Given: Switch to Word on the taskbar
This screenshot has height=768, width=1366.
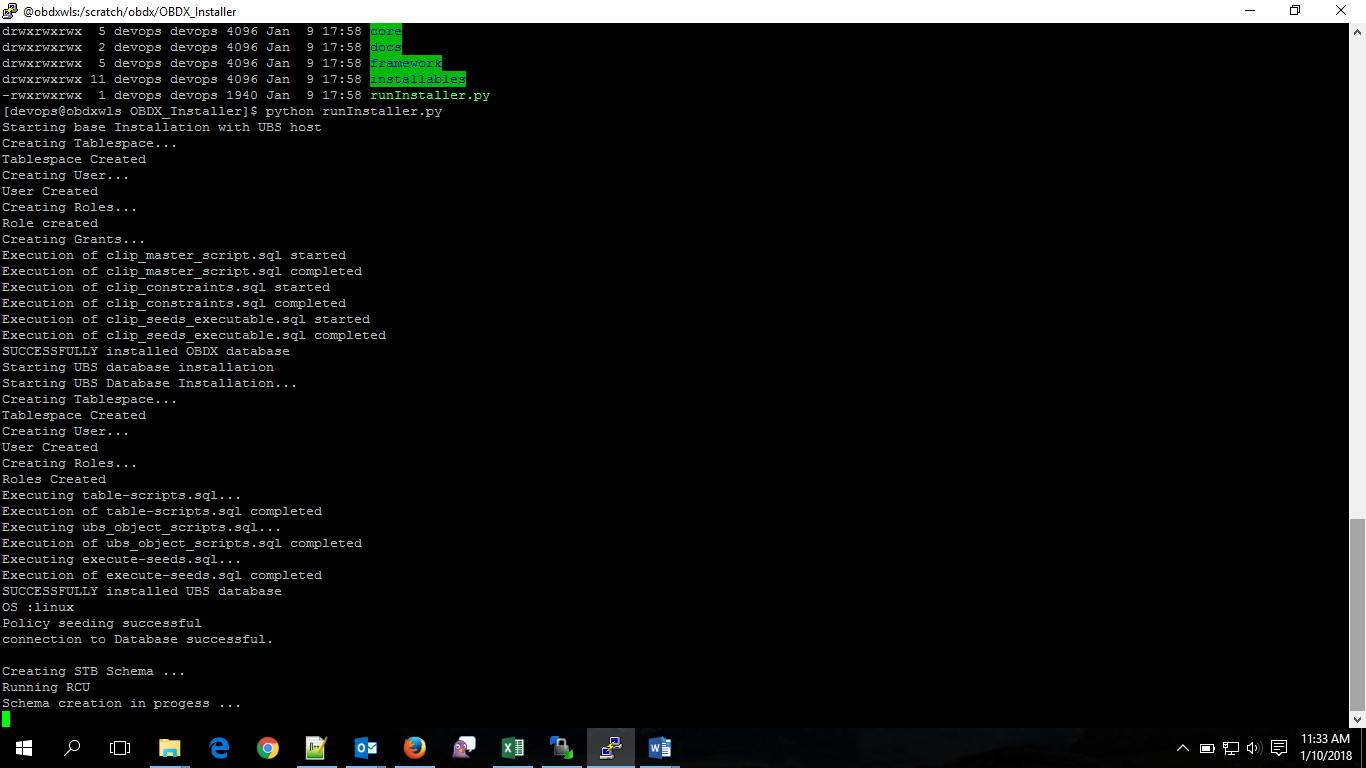Looking at the screenshot, I should (x=659, y=747).
